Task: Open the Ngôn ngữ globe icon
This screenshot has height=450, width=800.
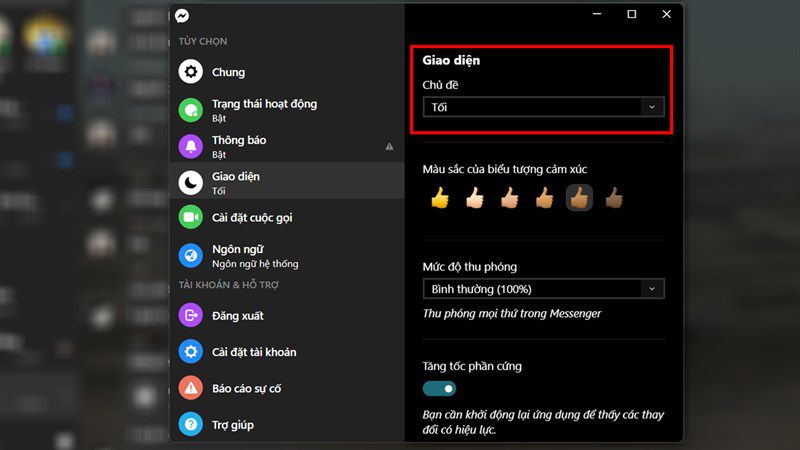Action: pos(191,256)
